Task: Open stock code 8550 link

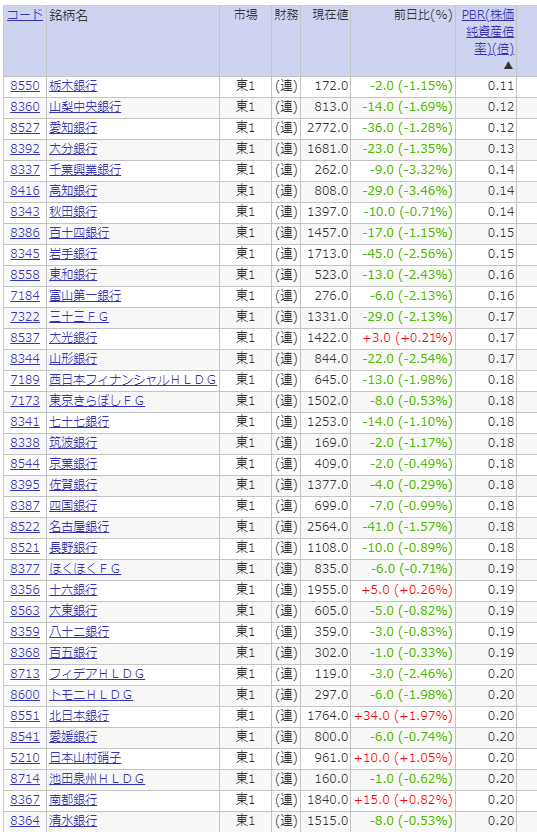Action: [25, 86]
